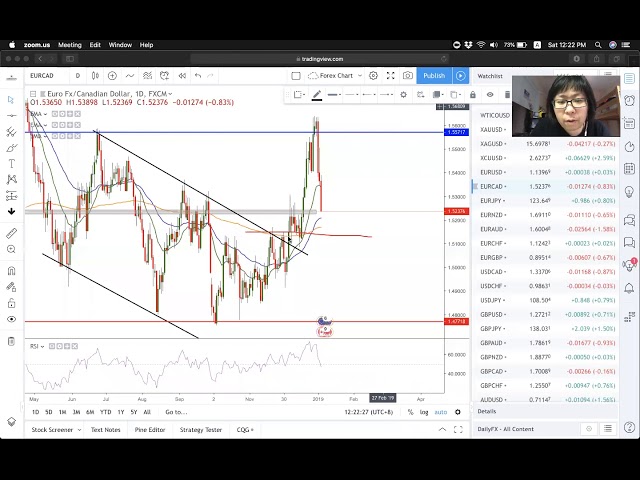The width and height of the screenshot is (640, 480).
Task: Open the Window menu in menu bar
Action: click(120, 45)
